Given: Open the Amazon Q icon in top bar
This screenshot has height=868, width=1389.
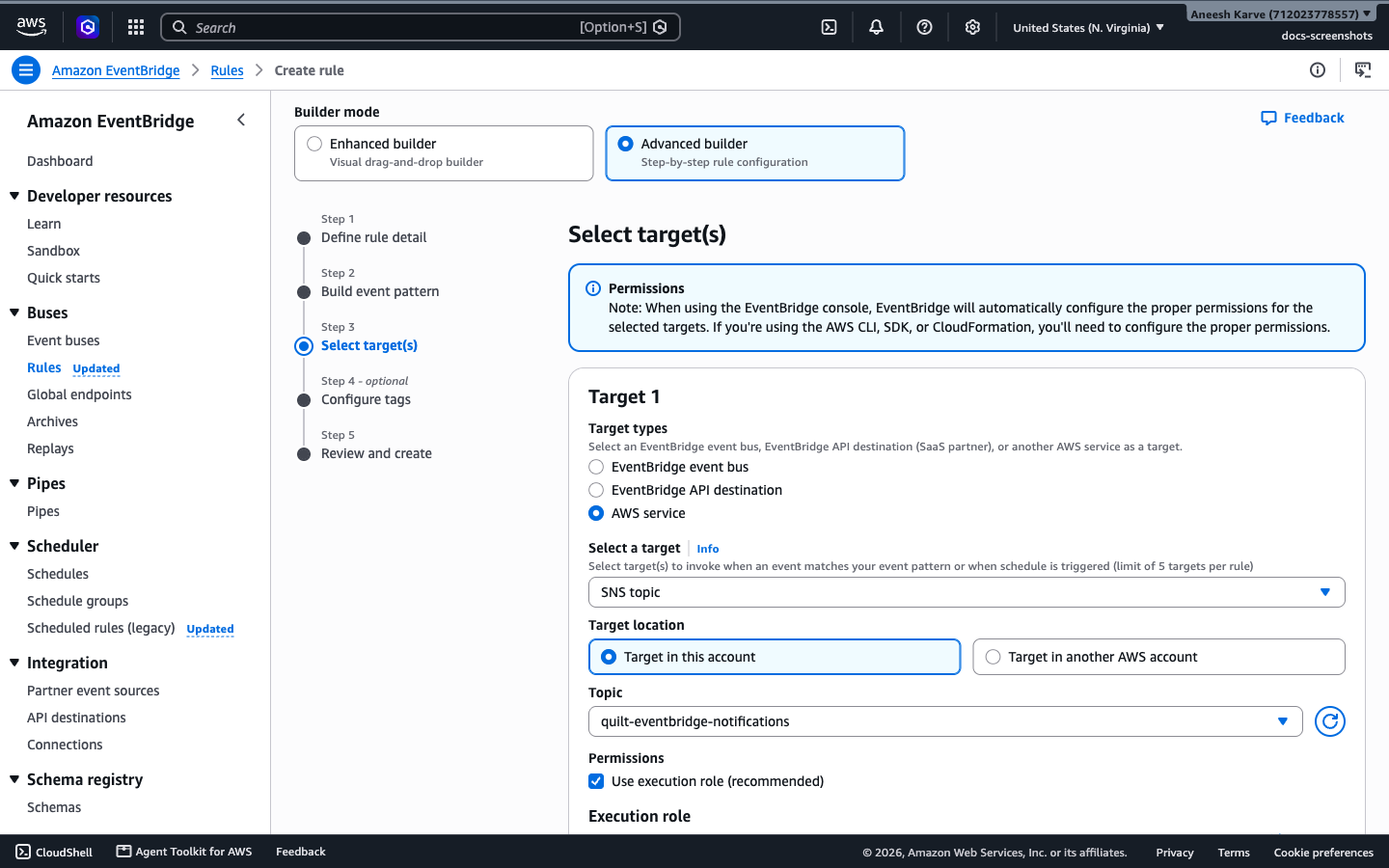Looking at the screenshot, I should pos(88,27).
